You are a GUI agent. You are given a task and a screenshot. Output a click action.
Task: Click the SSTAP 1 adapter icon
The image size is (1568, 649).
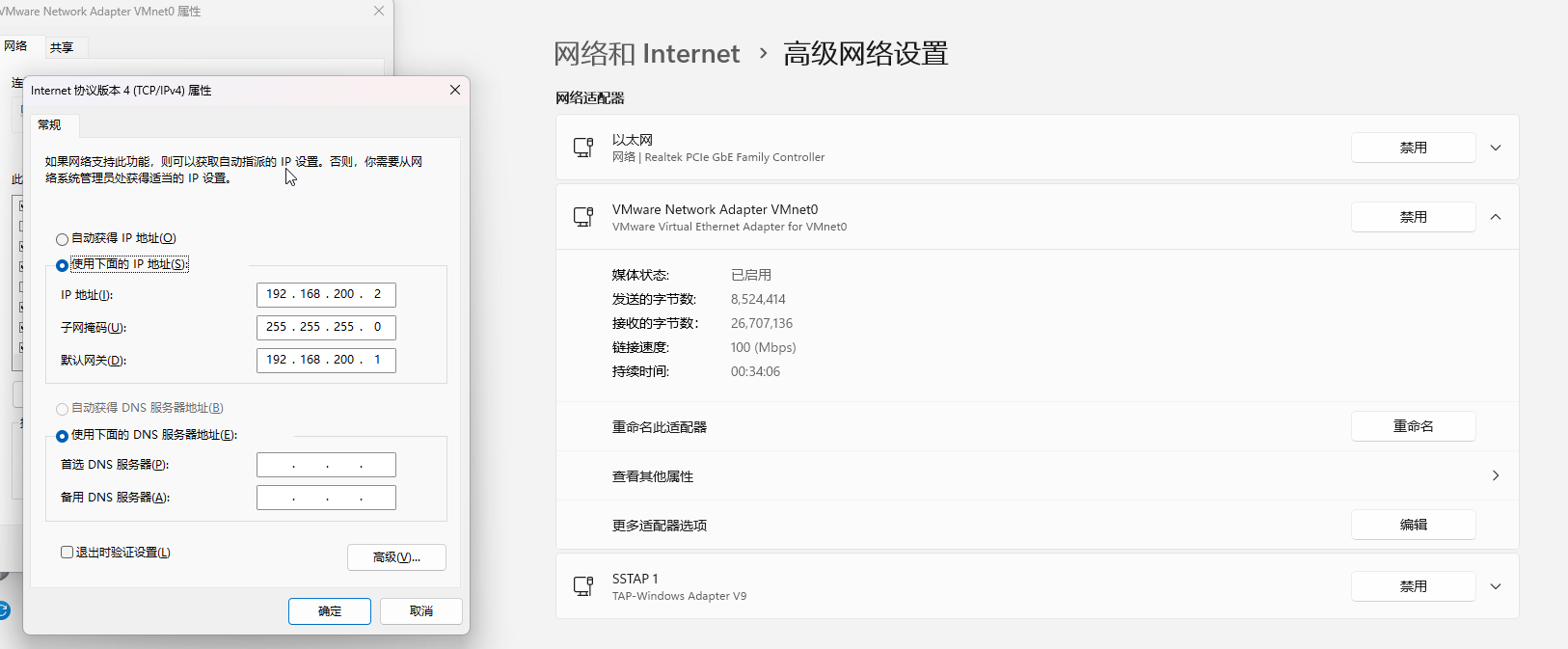(x=583, y=586)
